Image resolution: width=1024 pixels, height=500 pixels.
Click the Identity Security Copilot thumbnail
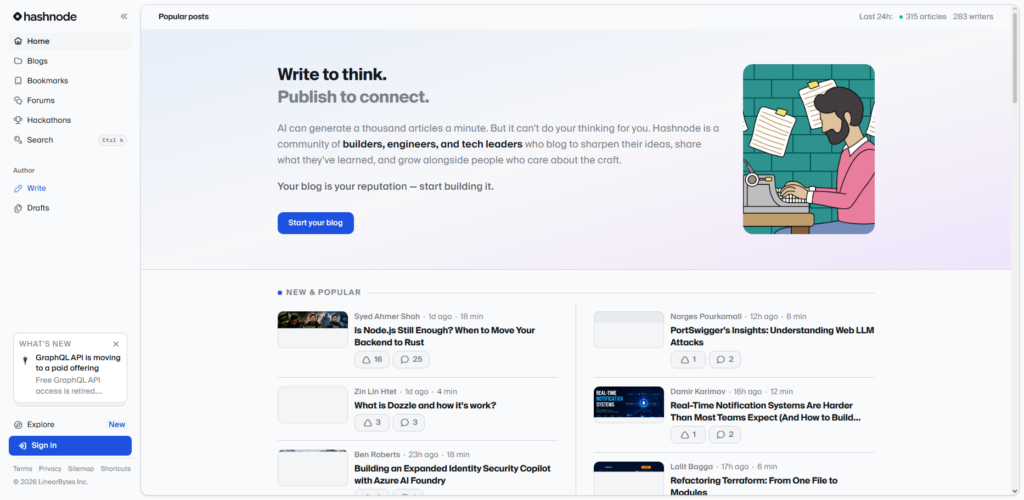click(x=313, y=468)
